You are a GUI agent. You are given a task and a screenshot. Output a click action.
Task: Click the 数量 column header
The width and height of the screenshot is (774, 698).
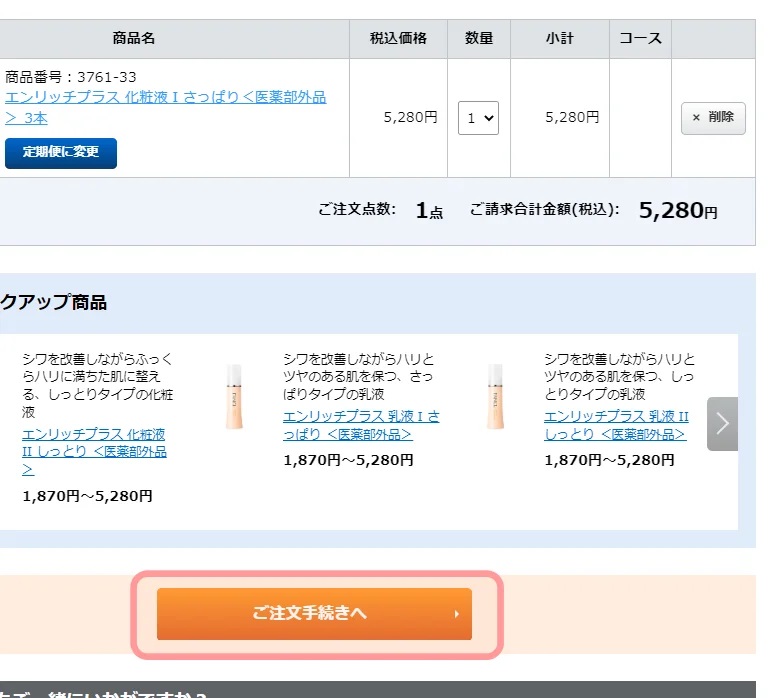click(479, 38)
